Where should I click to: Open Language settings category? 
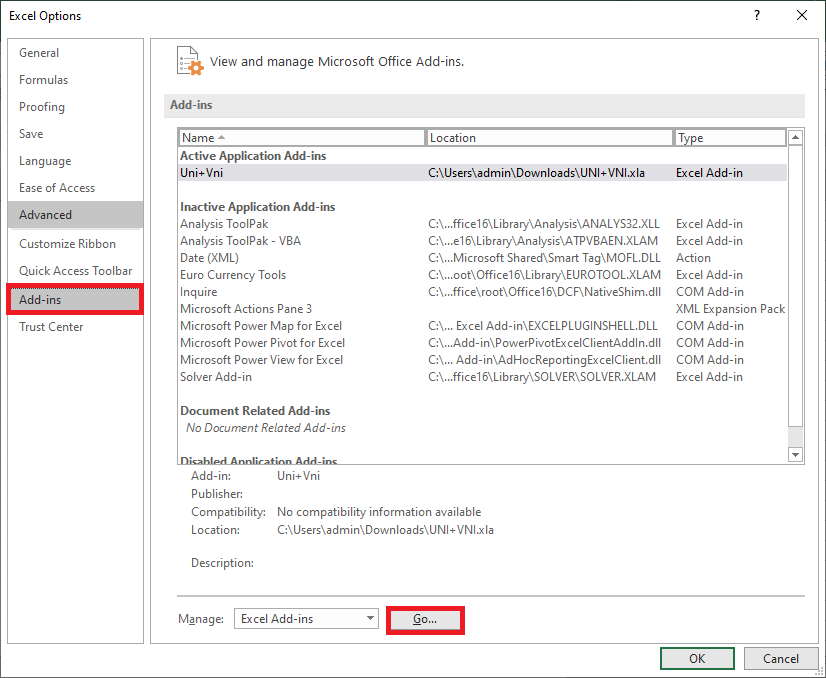click(75, 161)
